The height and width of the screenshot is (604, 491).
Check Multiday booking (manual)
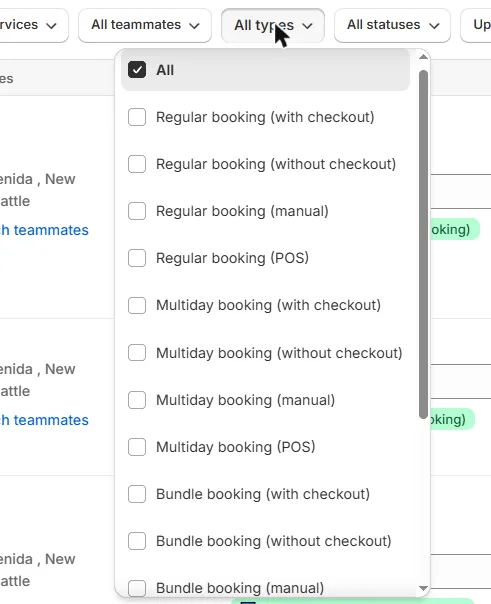tap(137, 400)
